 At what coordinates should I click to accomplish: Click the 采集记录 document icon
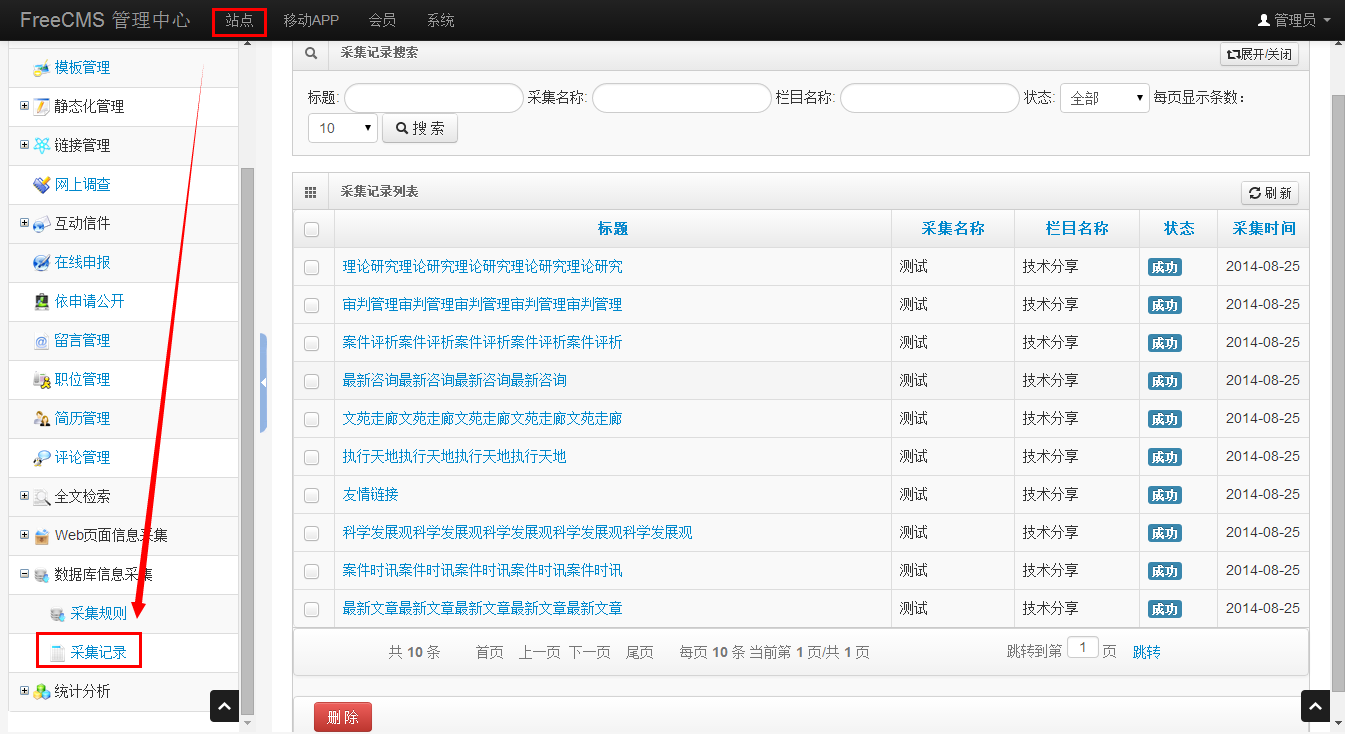58,653
